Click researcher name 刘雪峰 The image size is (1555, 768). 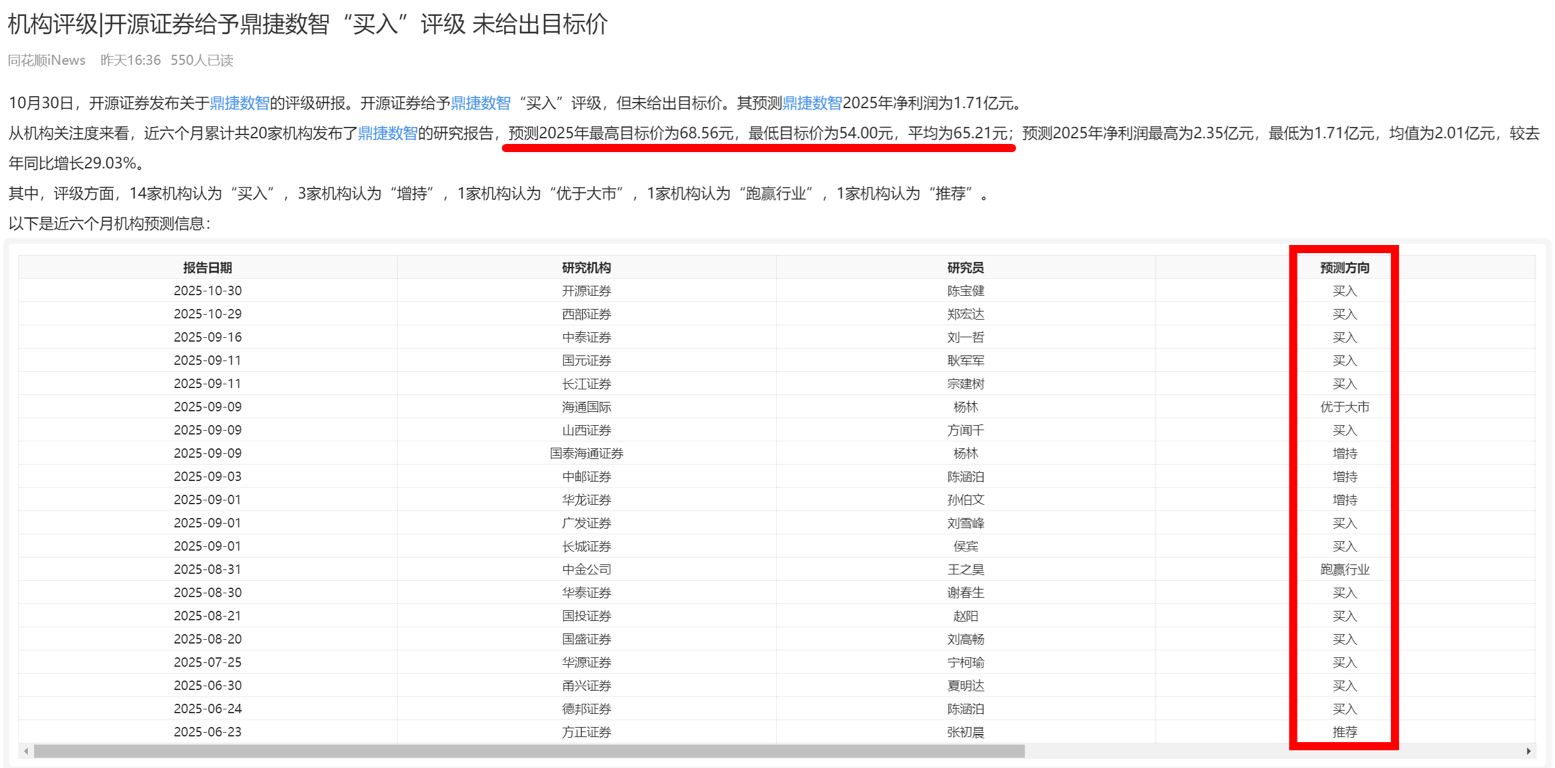966,523
